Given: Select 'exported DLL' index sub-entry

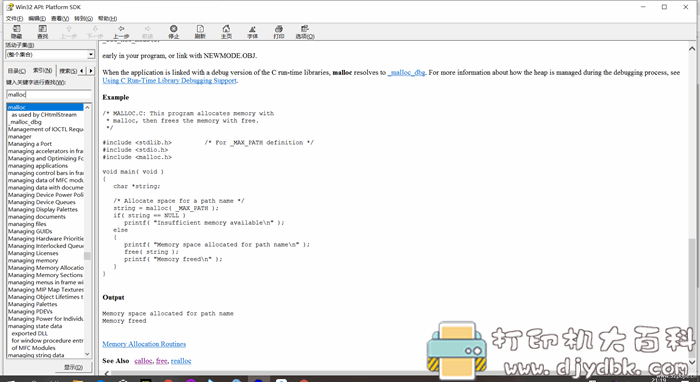Looking at the screenshot, I should tap(29, 333).
